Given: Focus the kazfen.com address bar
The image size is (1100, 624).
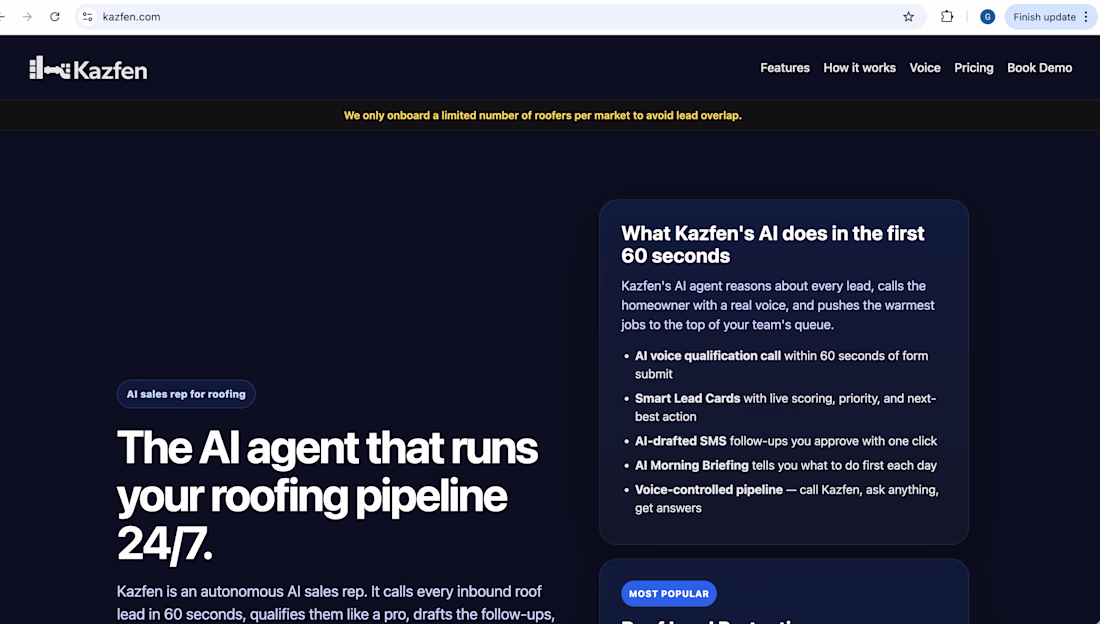Looking at the screenshot, I should click(x=491, y=17).
